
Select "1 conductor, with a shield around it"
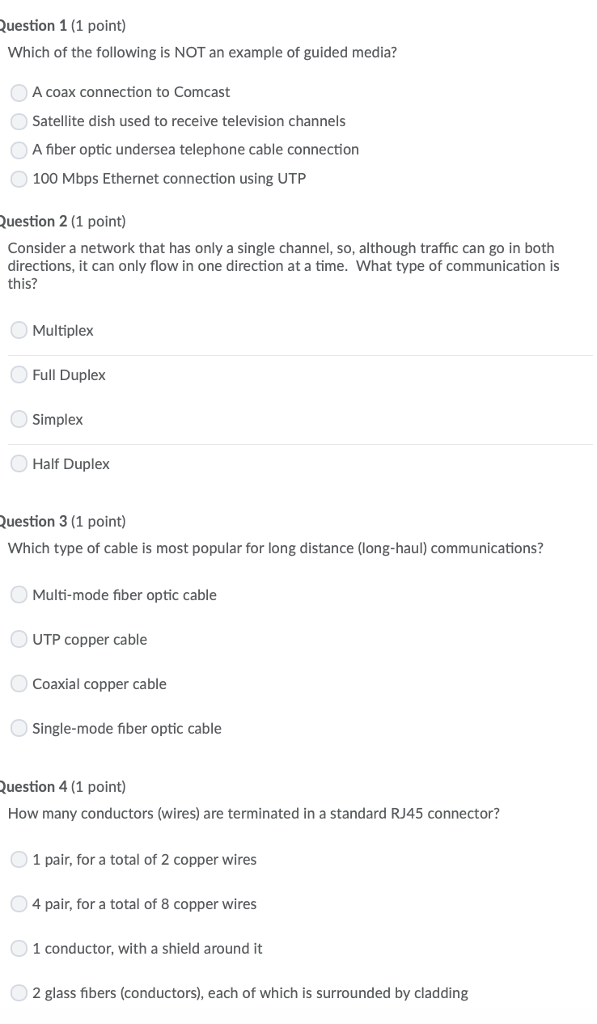click(x=18, y=948)
